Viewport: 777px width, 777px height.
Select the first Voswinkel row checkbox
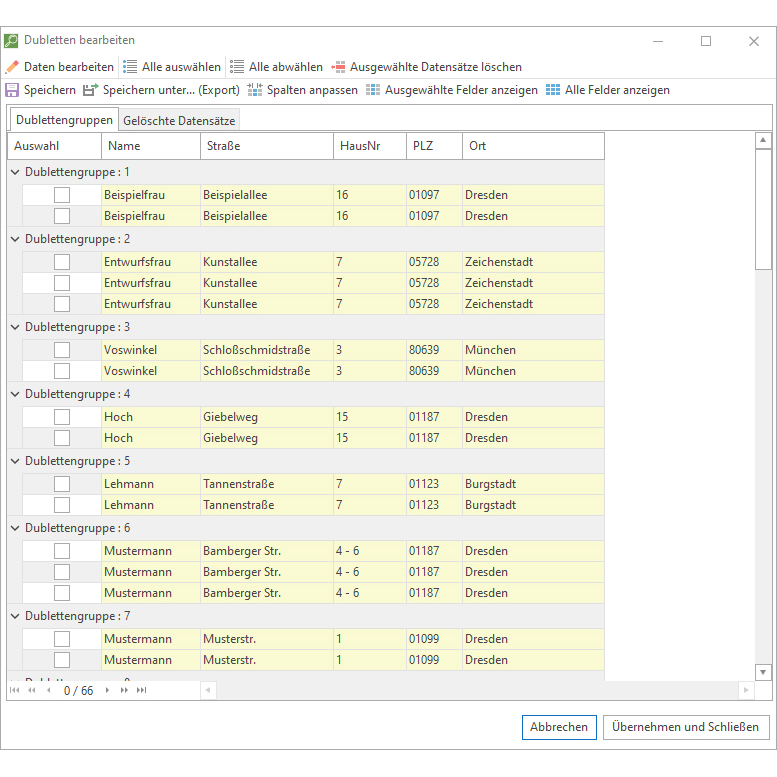(x=62, y=350)
